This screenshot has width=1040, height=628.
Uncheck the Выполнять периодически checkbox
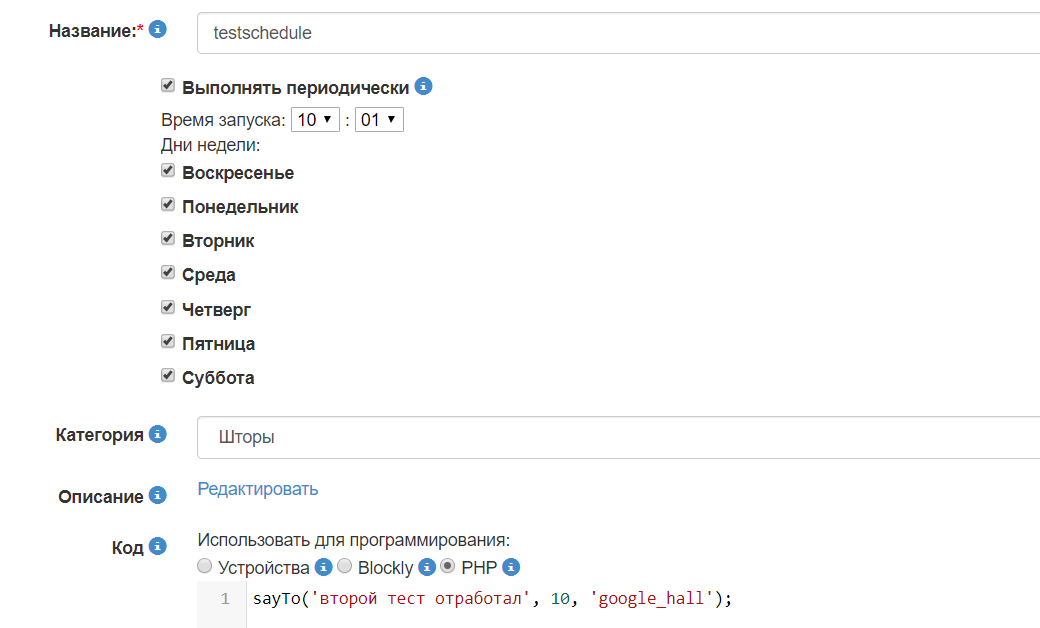coord(168,86)
